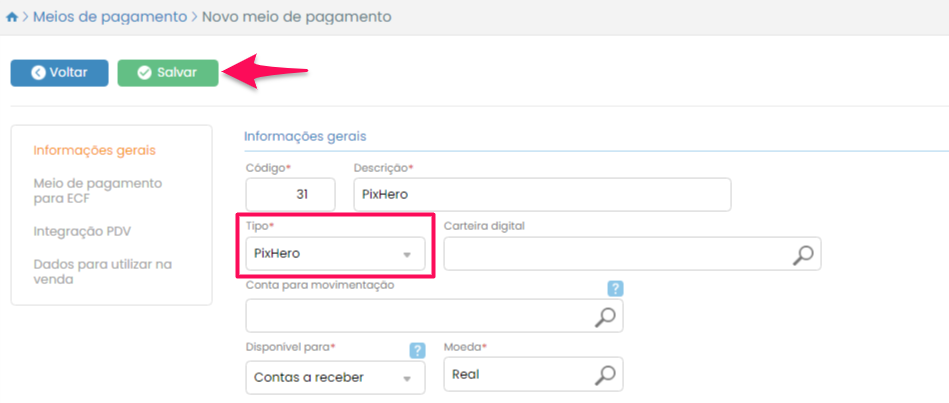
Task: Open help icon above Conta para movimentação
Action: point(615,288)
